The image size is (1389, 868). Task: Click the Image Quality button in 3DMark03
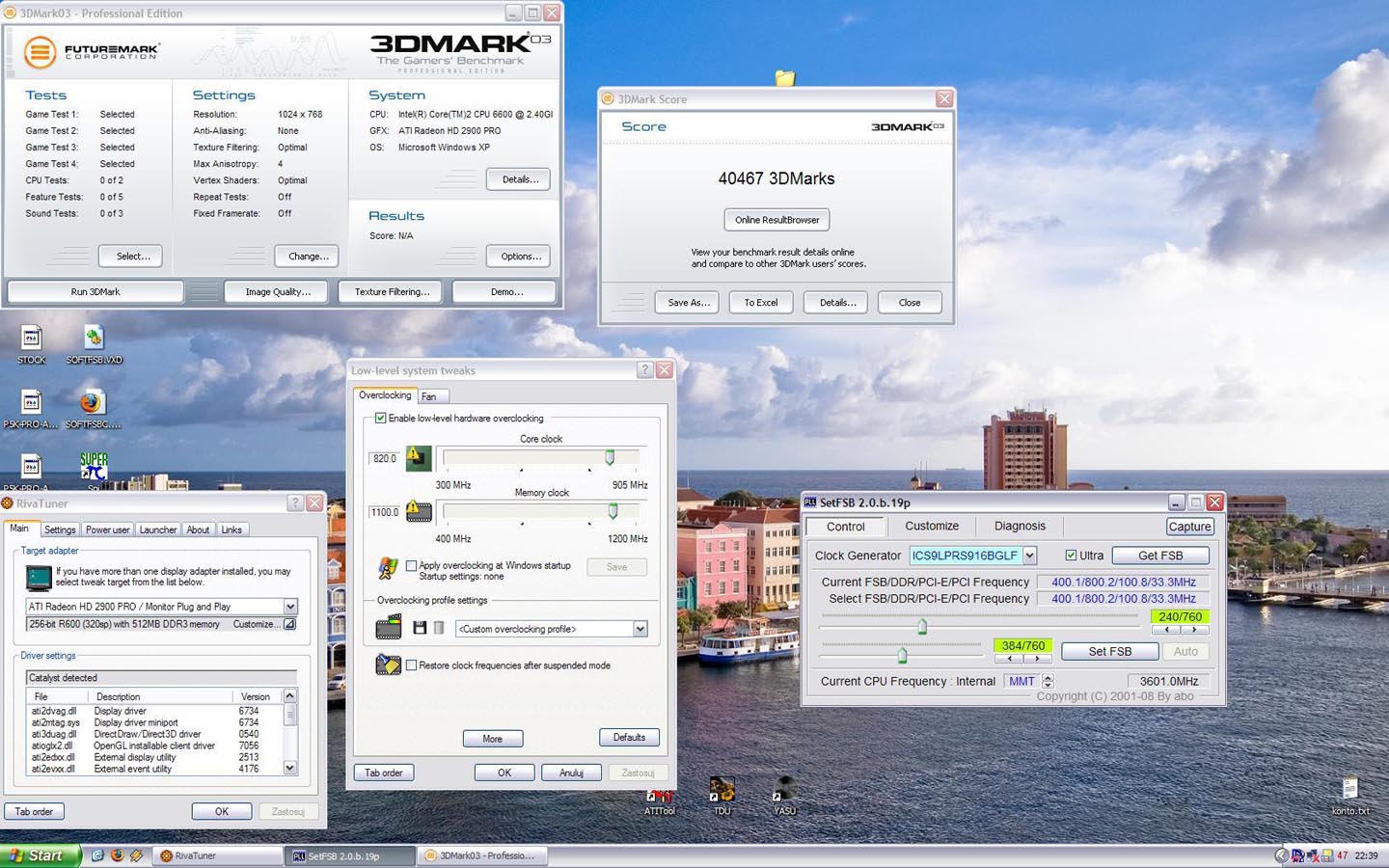click(x=278, y=291)
